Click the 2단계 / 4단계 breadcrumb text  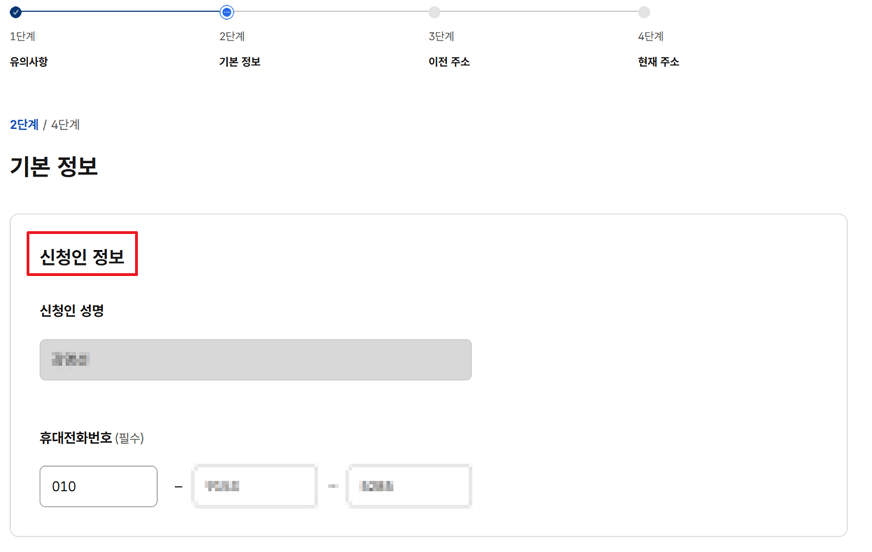[45, 125]
